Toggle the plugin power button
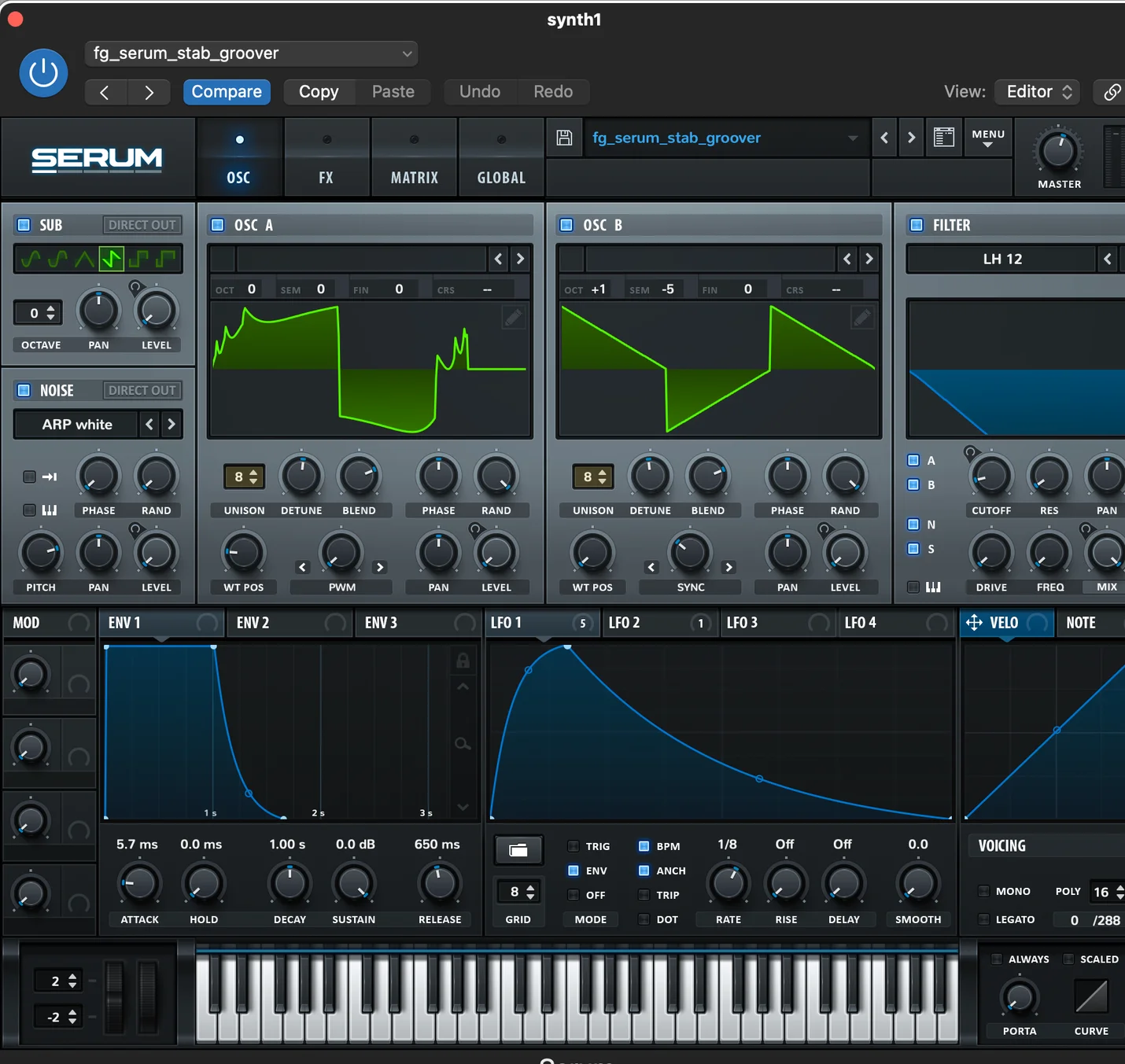This screenshot has height=1064, width=1125. click(43, 73)
